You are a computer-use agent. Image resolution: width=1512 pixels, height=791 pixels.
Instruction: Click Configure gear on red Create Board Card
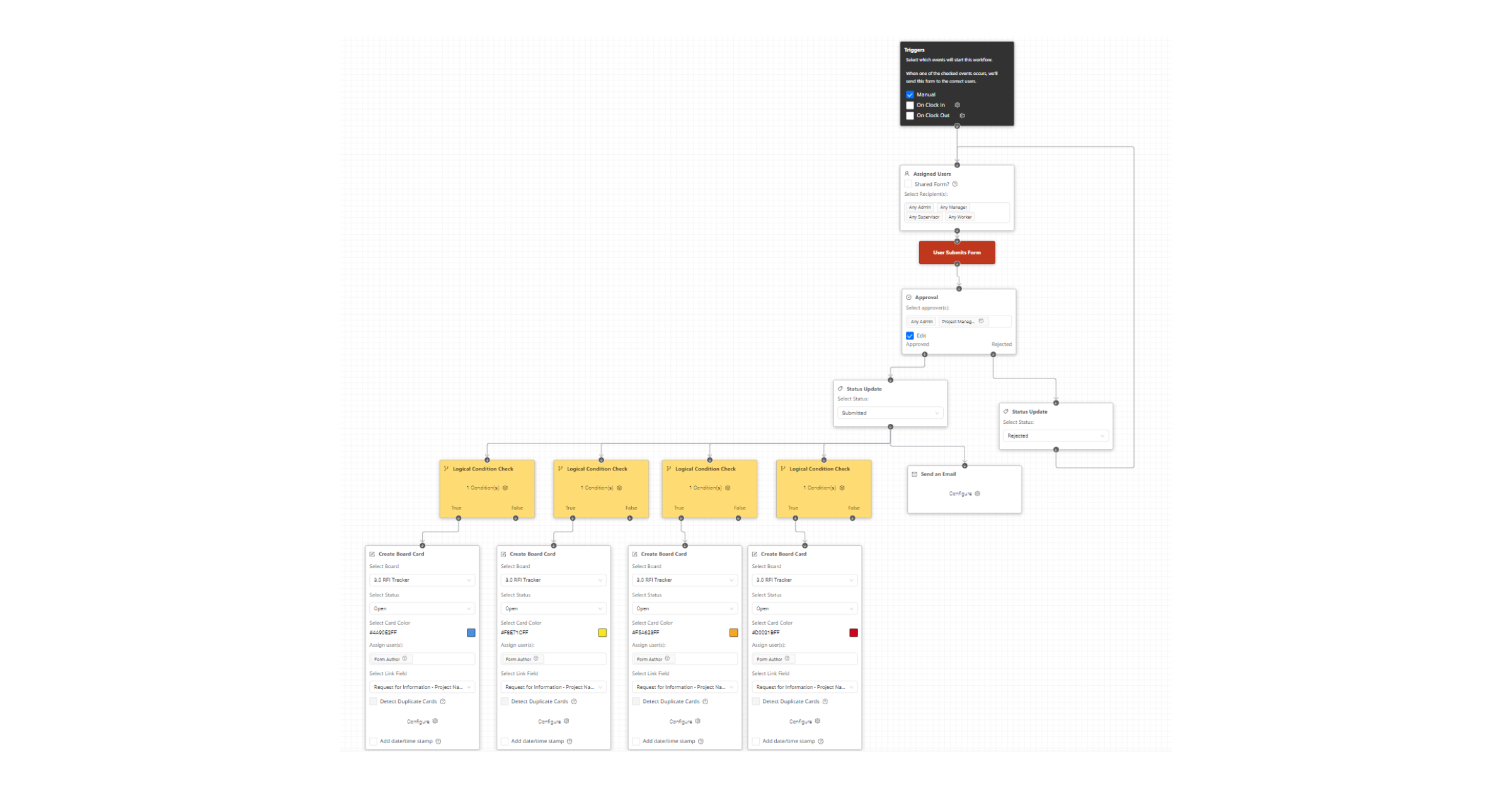(x=818, y=721)
